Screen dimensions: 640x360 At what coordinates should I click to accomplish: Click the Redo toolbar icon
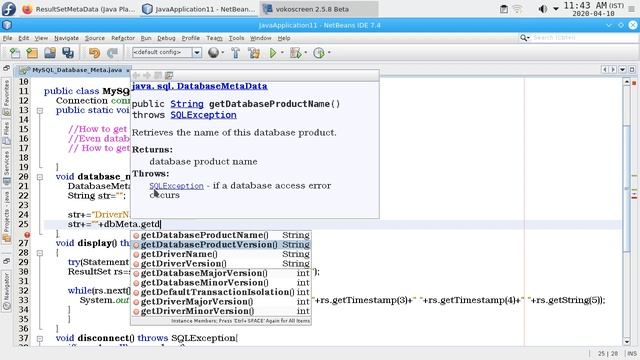(112, 53)
